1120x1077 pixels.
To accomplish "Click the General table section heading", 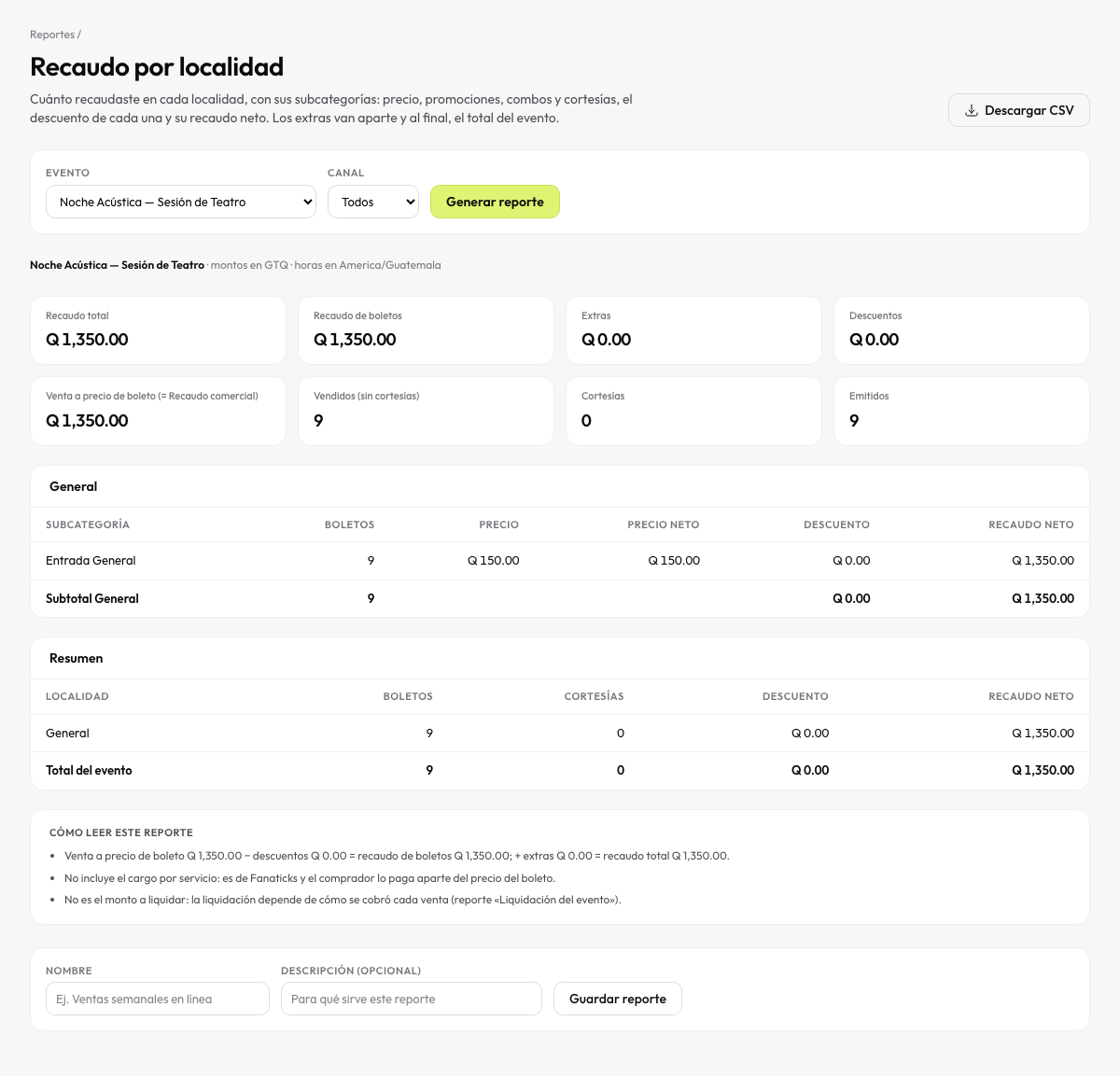I will (x=73, y=486).
